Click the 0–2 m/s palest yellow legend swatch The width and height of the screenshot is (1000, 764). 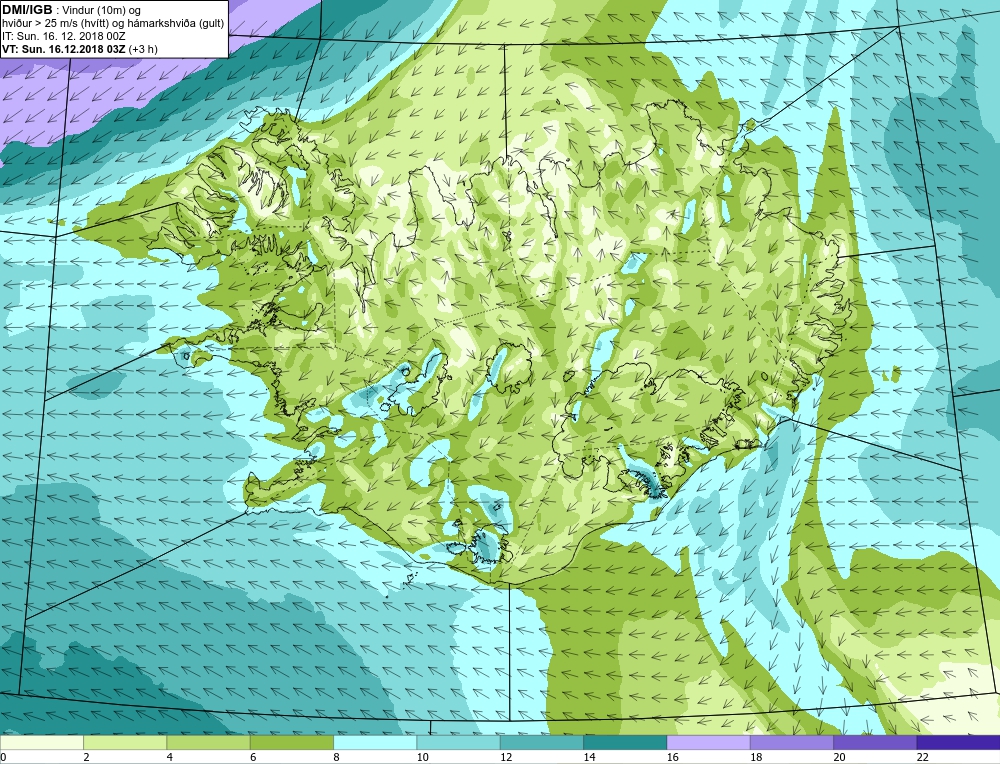[41, 742]
